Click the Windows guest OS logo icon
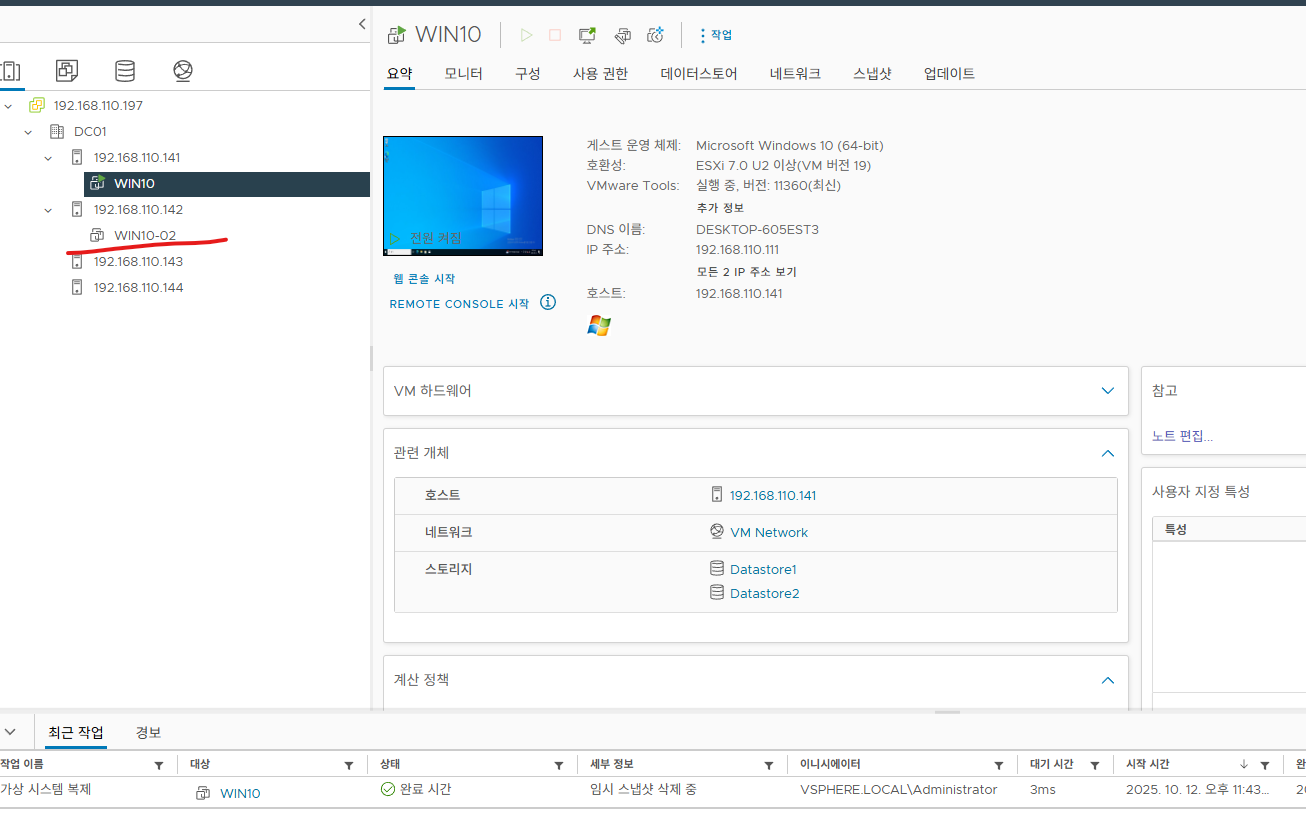 click(x=599, y=325)
